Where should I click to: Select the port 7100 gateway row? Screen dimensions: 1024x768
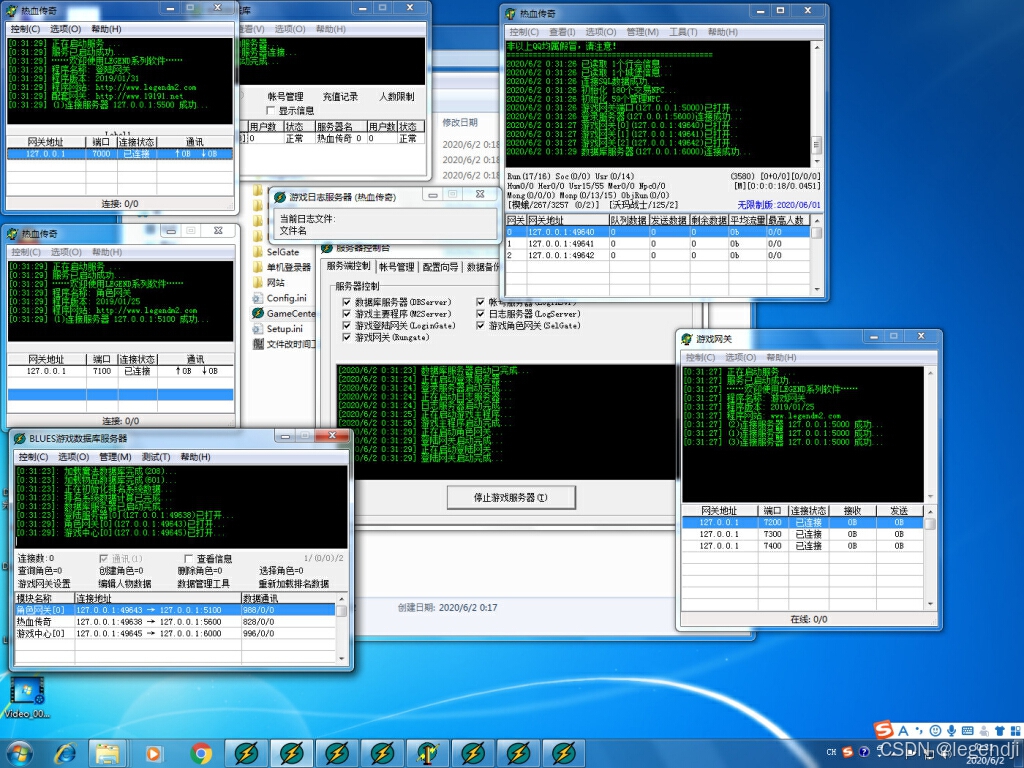tap(120, 370)
